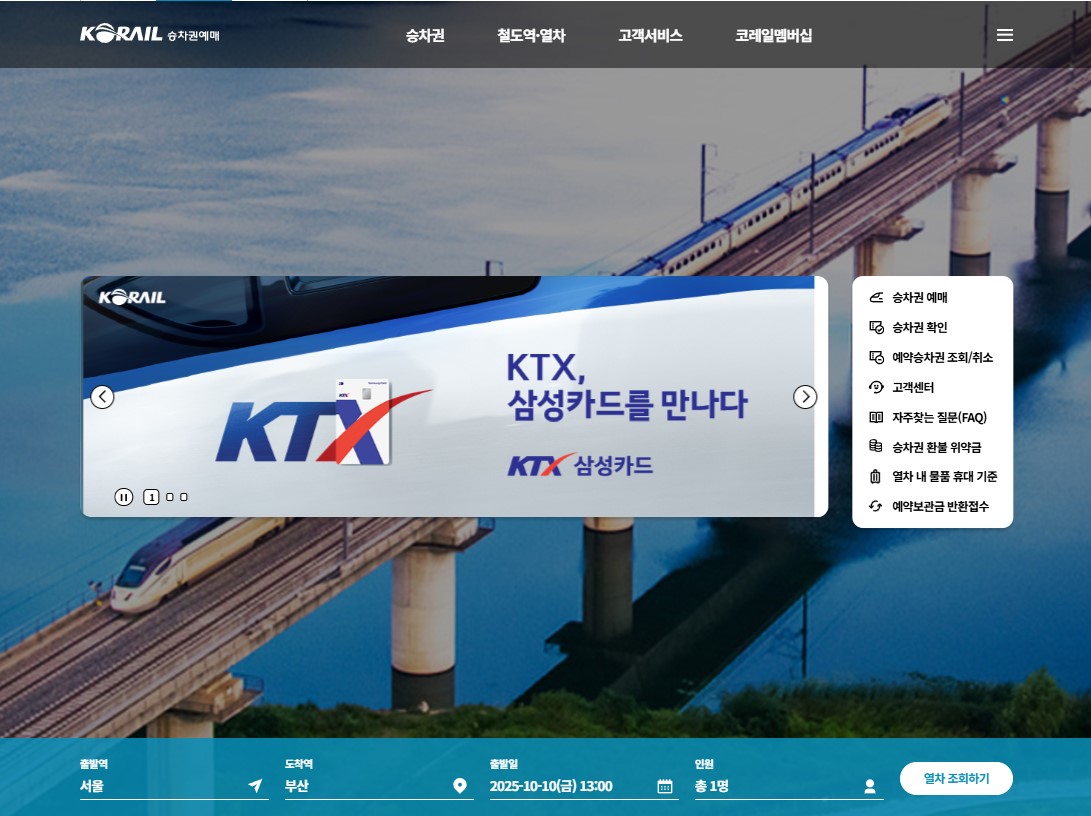Click the 승차권 예매 train icon
Screen dimensions: 1091x816
click(x=876, y=298)
